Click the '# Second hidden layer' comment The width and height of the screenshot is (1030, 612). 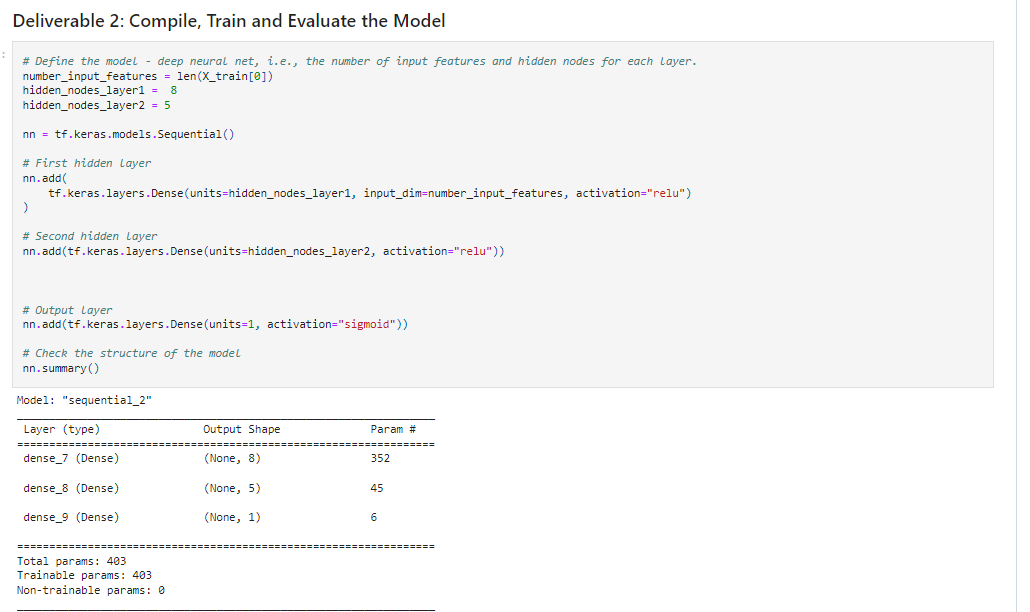[x=90, y=236]
